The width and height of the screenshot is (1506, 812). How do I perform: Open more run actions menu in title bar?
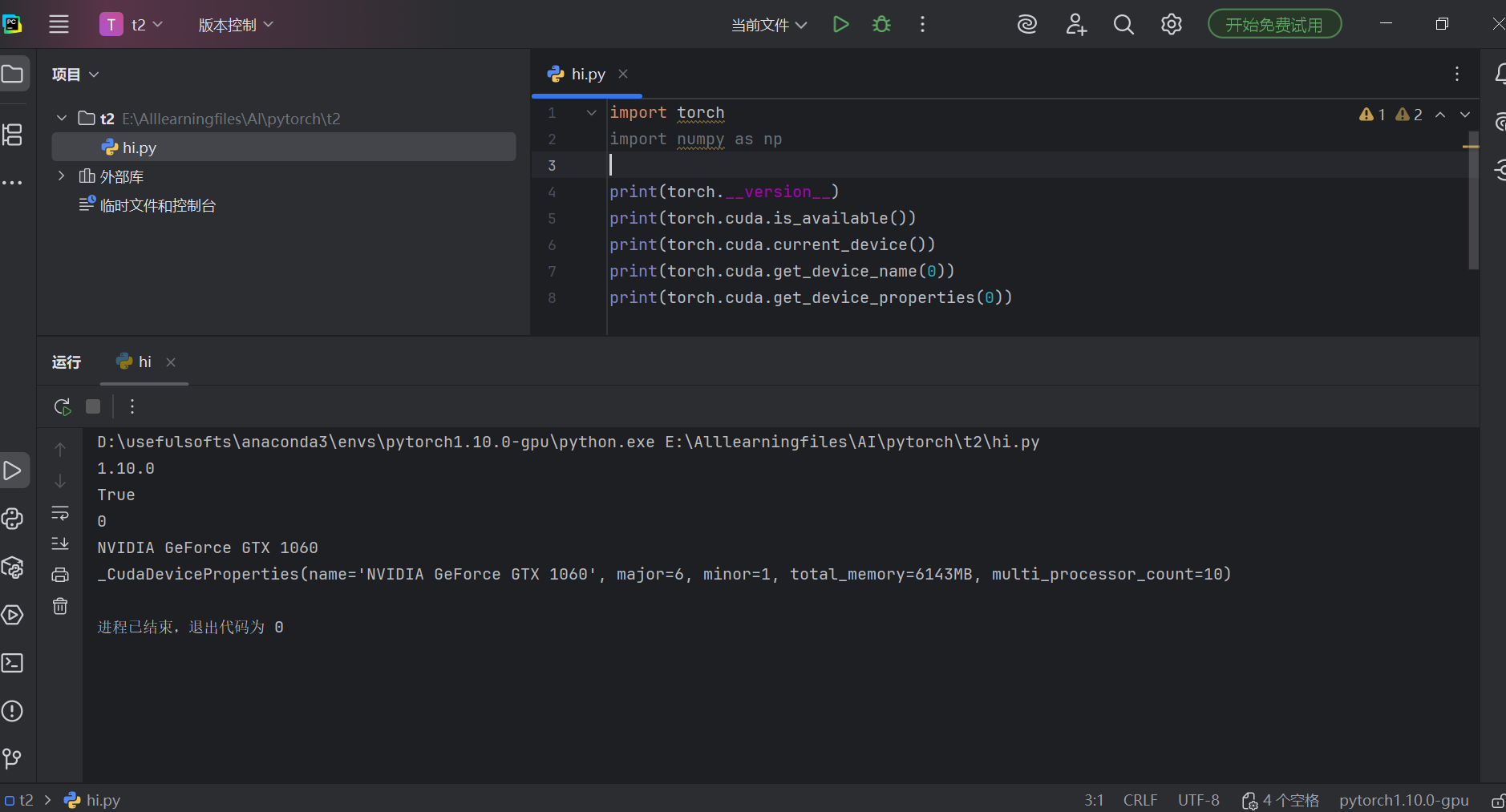922,24
